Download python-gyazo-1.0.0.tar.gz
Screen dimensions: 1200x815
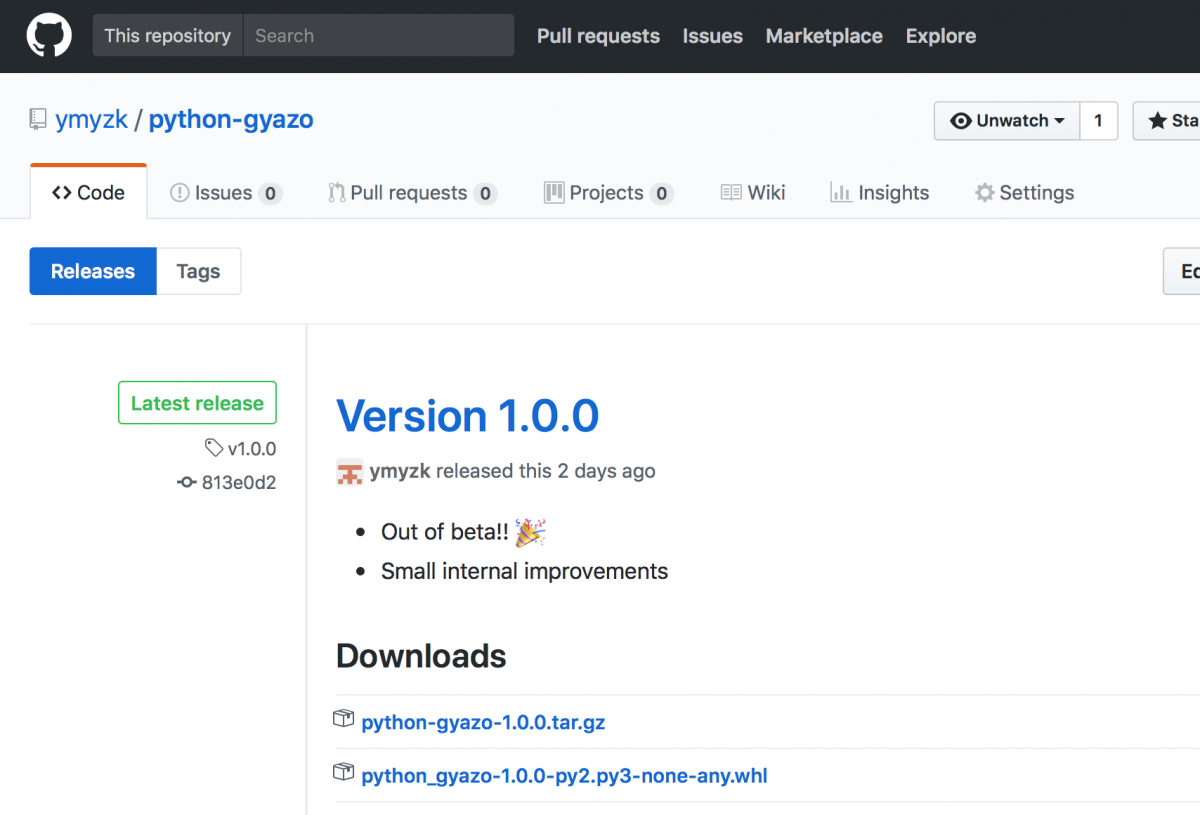pyautogui.click(x=483, y=722)
